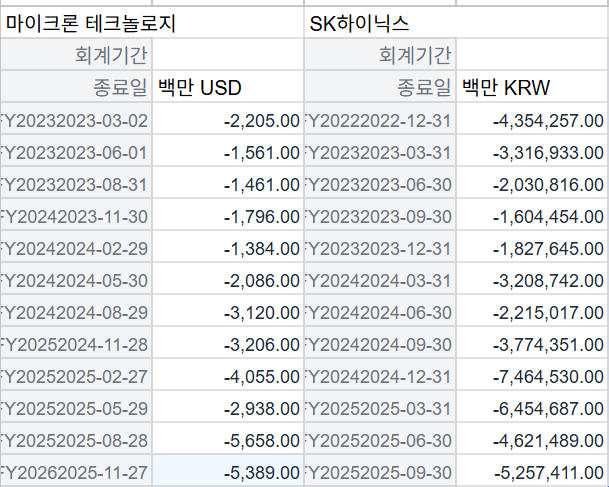Select the date cell 2025-05-29

[x=76, y=407]
